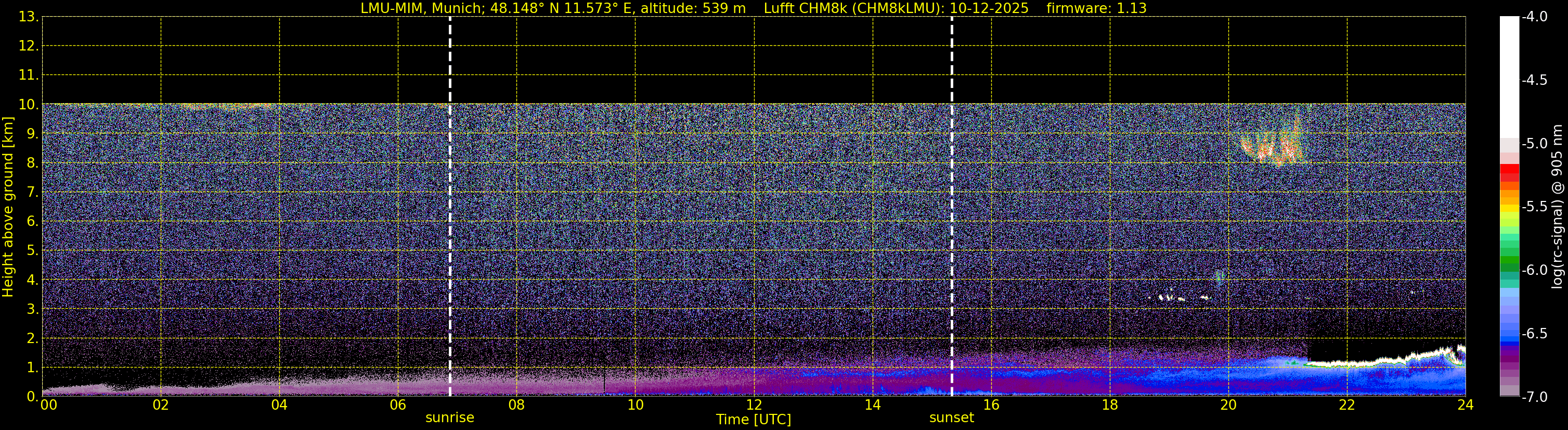
Task: Select the '13.' tick on the height axis
Action: point(28,17)
